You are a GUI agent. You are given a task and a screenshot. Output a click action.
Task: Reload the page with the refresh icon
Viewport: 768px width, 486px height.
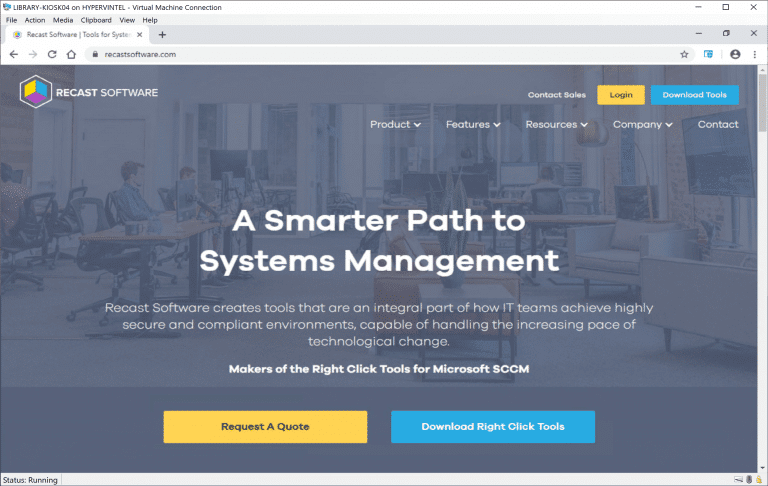55,54
